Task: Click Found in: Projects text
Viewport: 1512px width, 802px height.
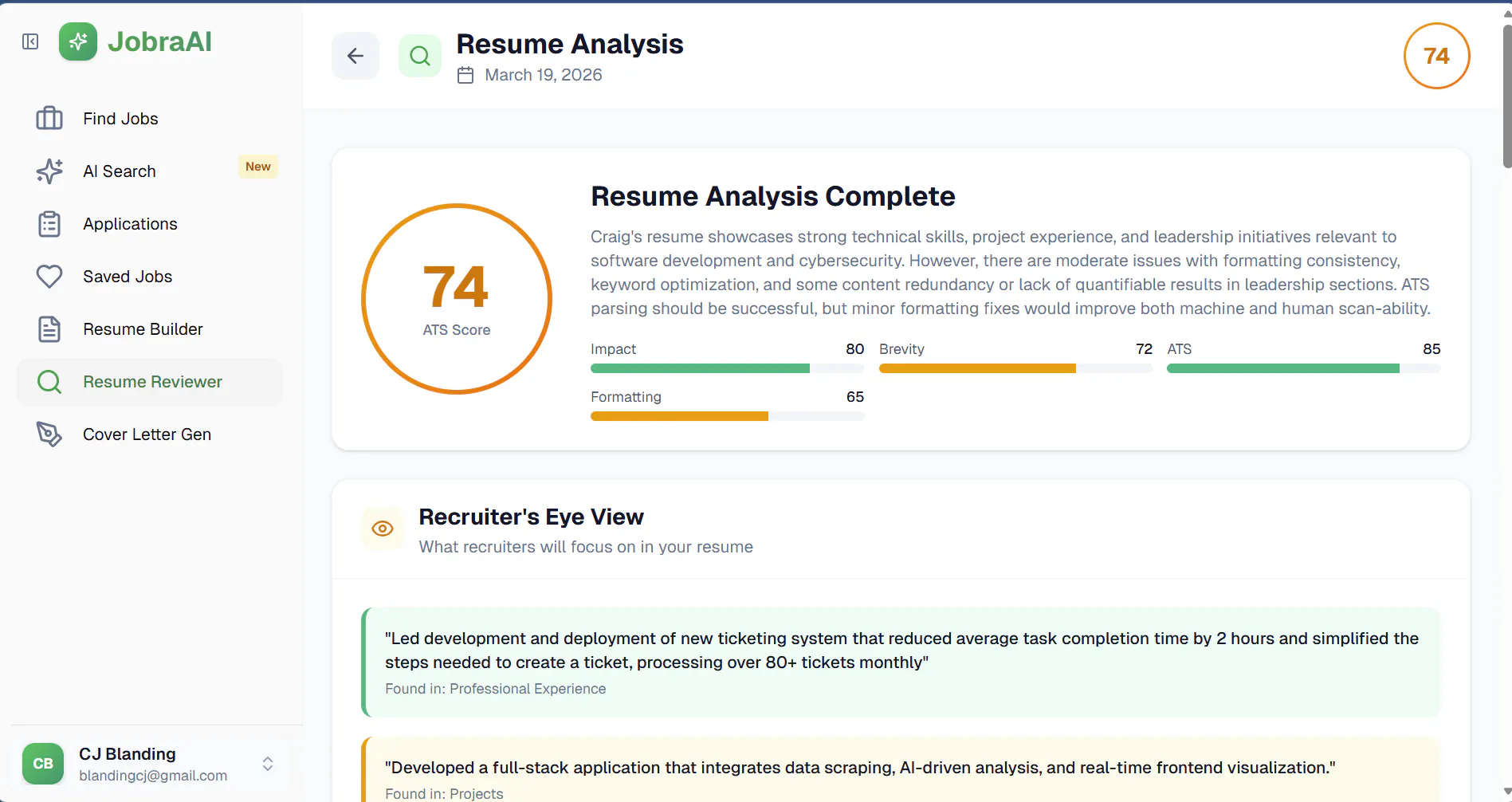Action: coord(444,794)
